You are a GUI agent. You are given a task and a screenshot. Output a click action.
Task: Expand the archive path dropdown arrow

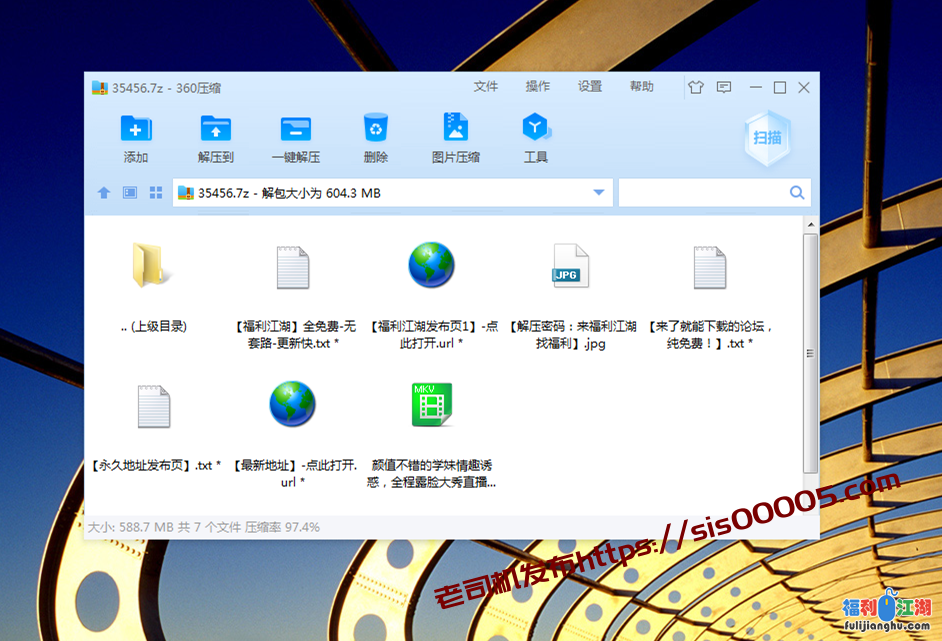point(599,193)
